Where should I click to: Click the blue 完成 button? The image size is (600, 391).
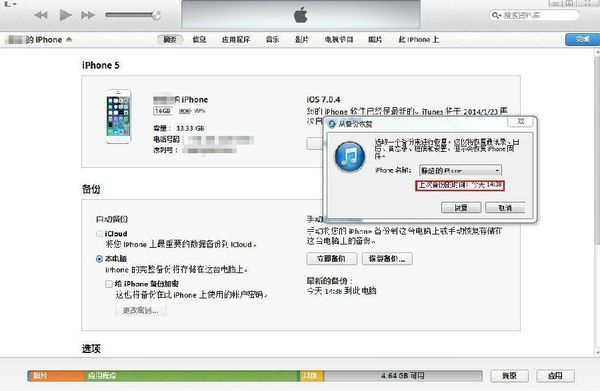click(582, 39)
